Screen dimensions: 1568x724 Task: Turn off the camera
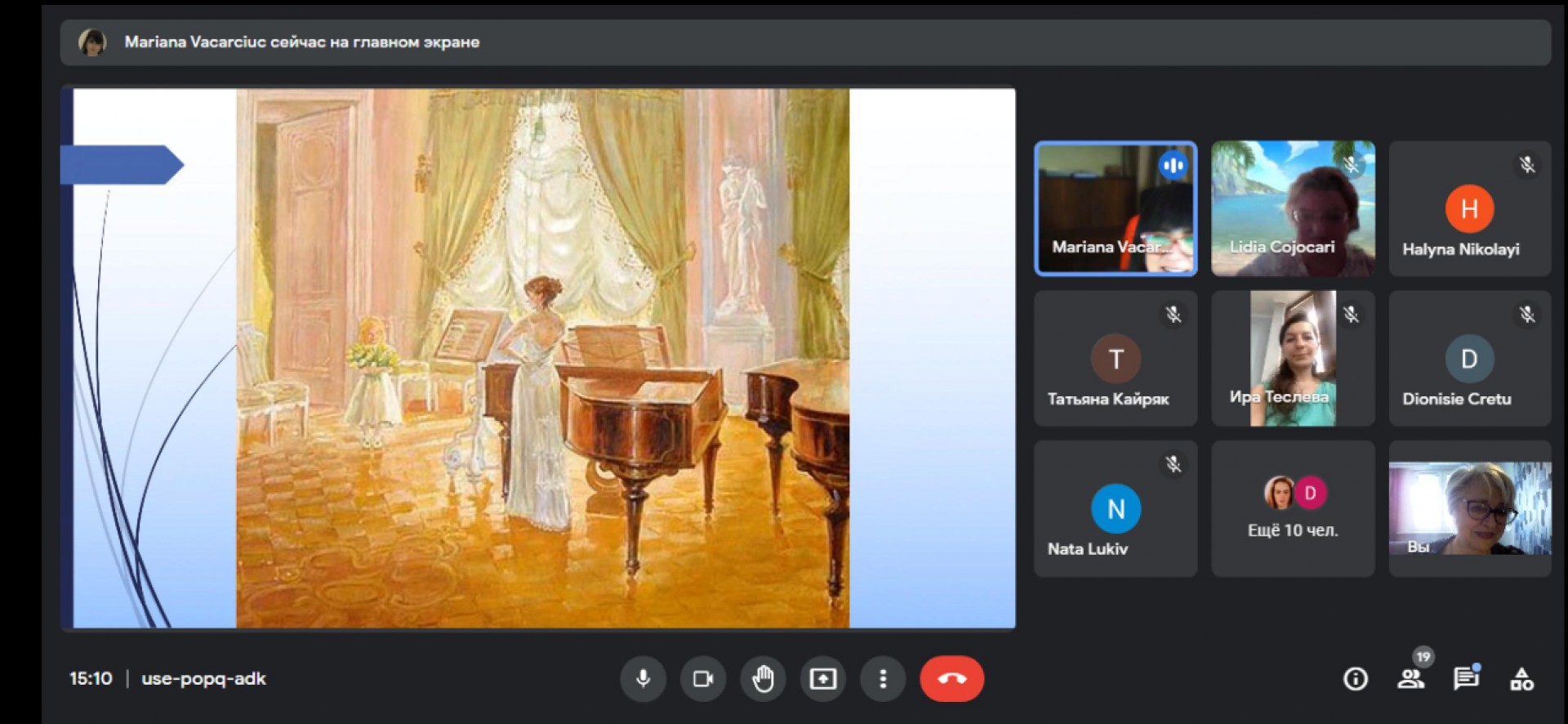[x=702, y=678]
